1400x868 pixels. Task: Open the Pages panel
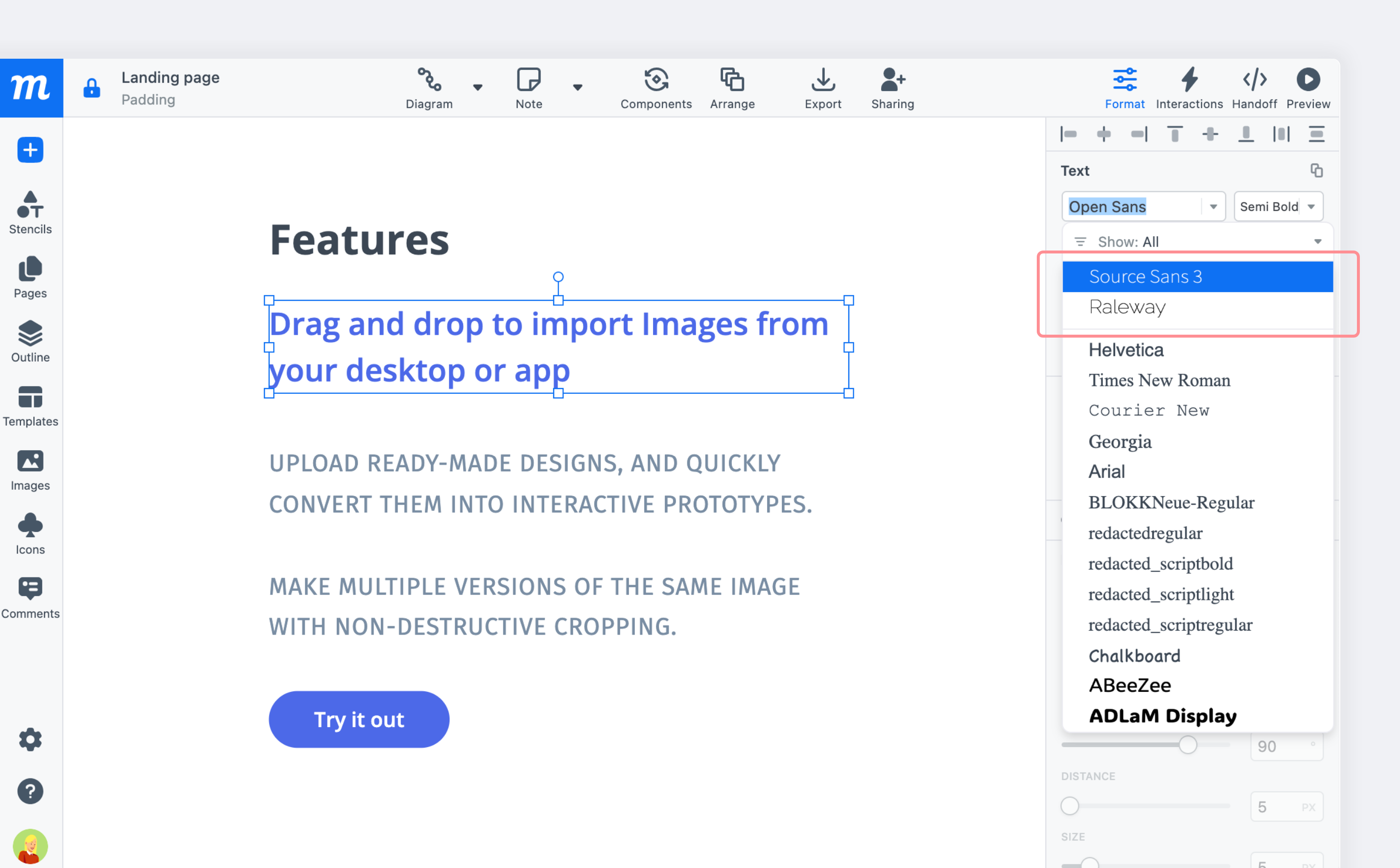coord(30,277)
